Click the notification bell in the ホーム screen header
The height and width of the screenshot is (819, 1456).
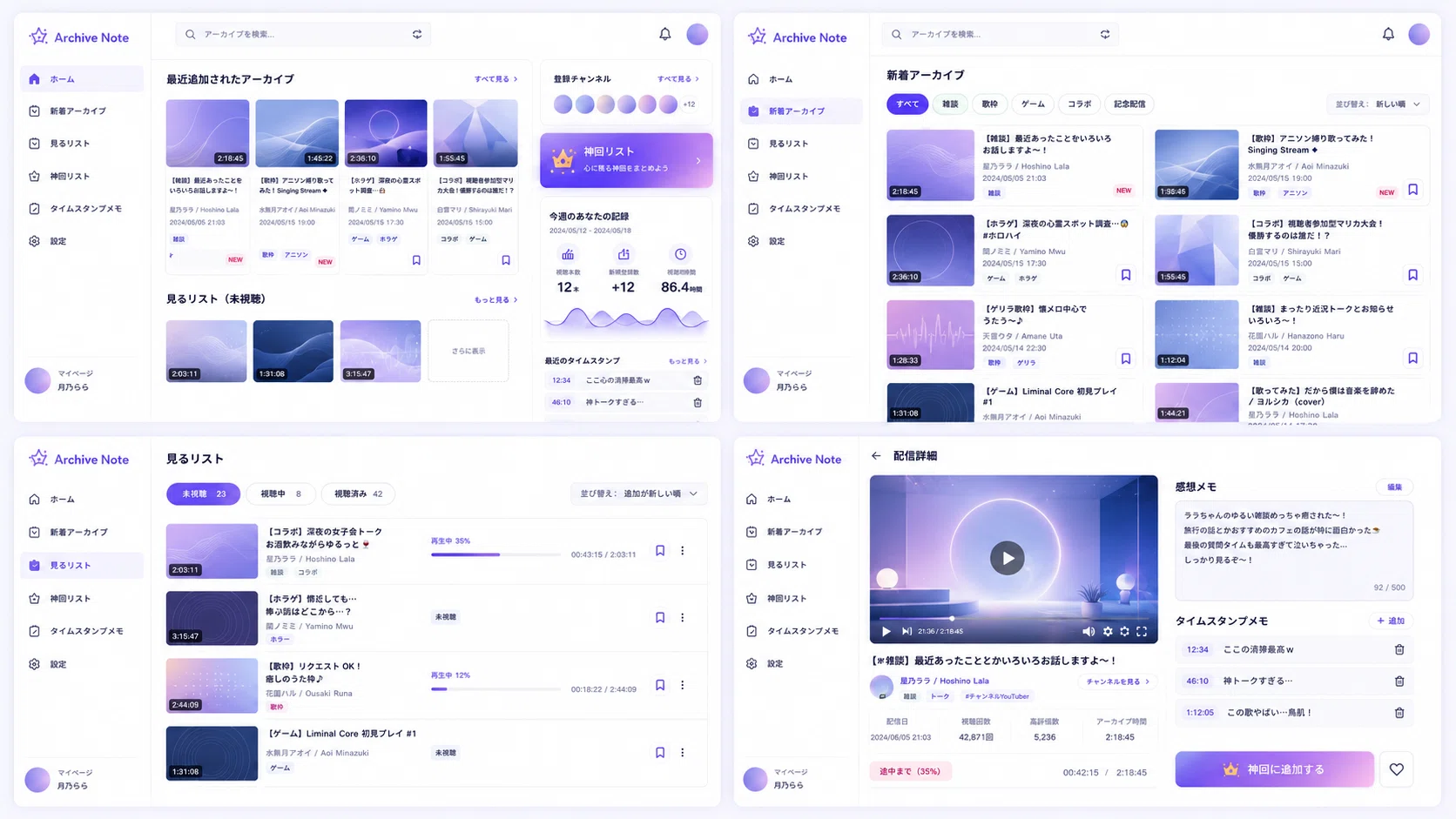664,34
